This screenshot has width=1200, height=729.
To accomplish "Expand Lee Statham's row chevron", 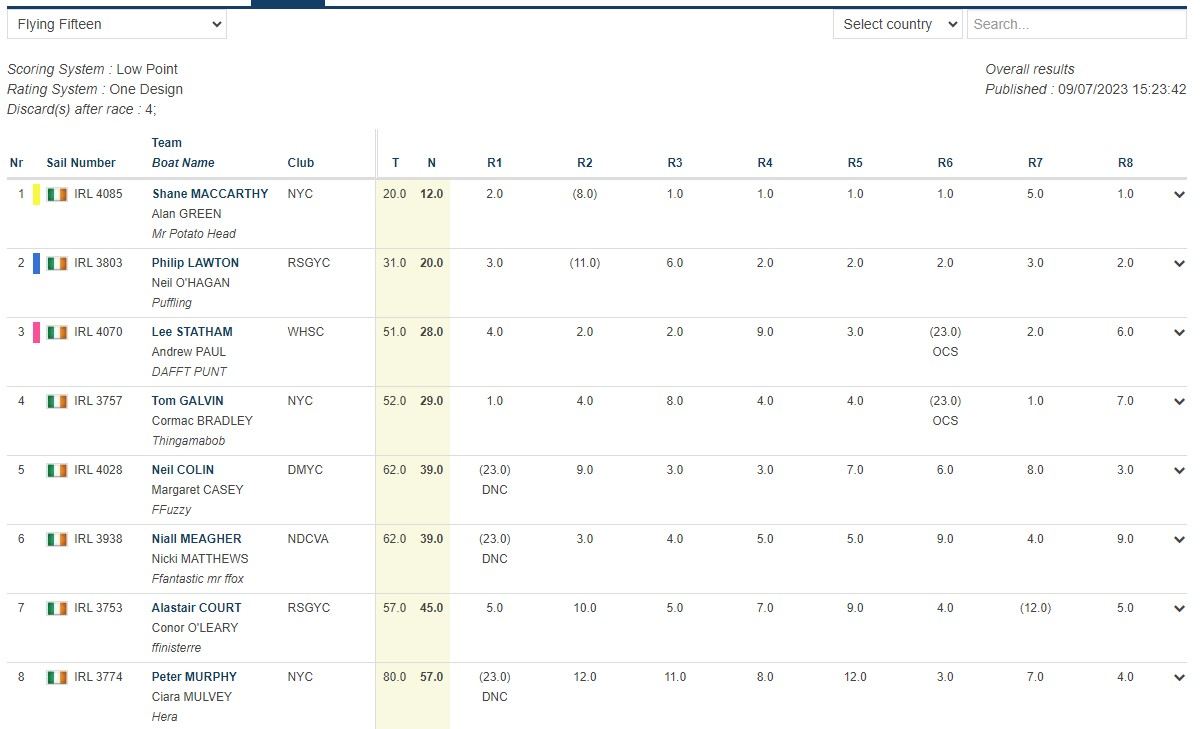I will 1180,333.
